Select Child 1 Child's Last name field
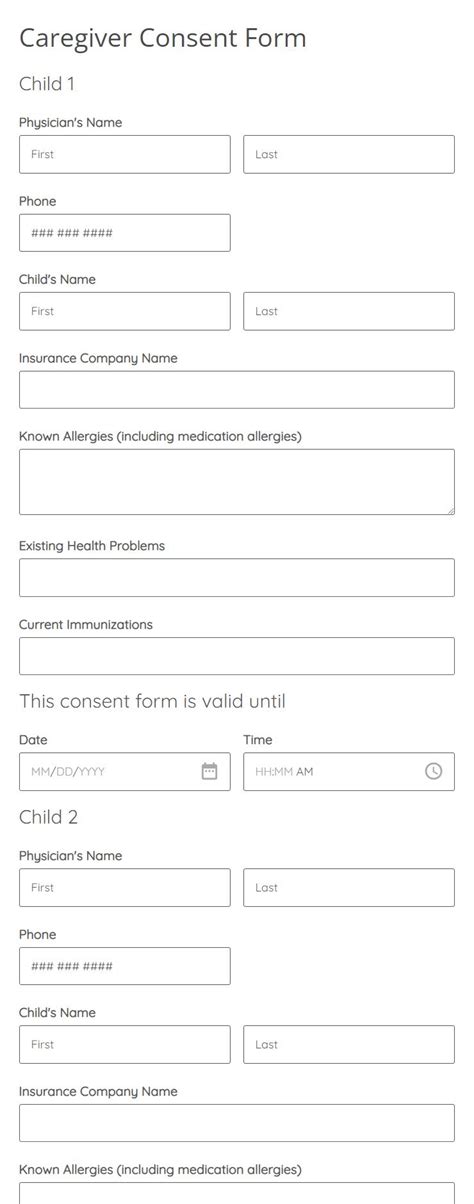474x1204 pixels. tap(349, 312)
